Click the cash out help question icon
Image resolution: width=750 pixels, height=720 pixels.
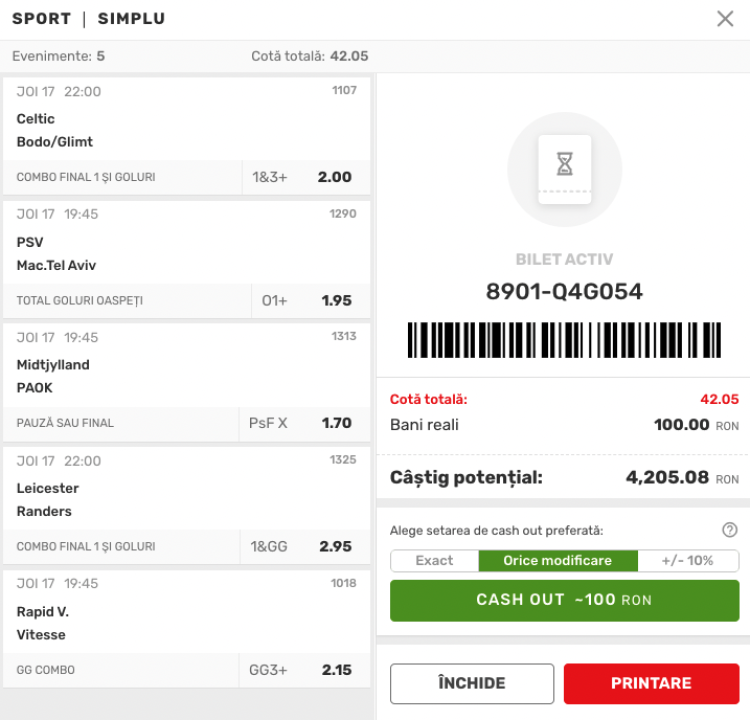pyautogui.click(x=729, y=530)
